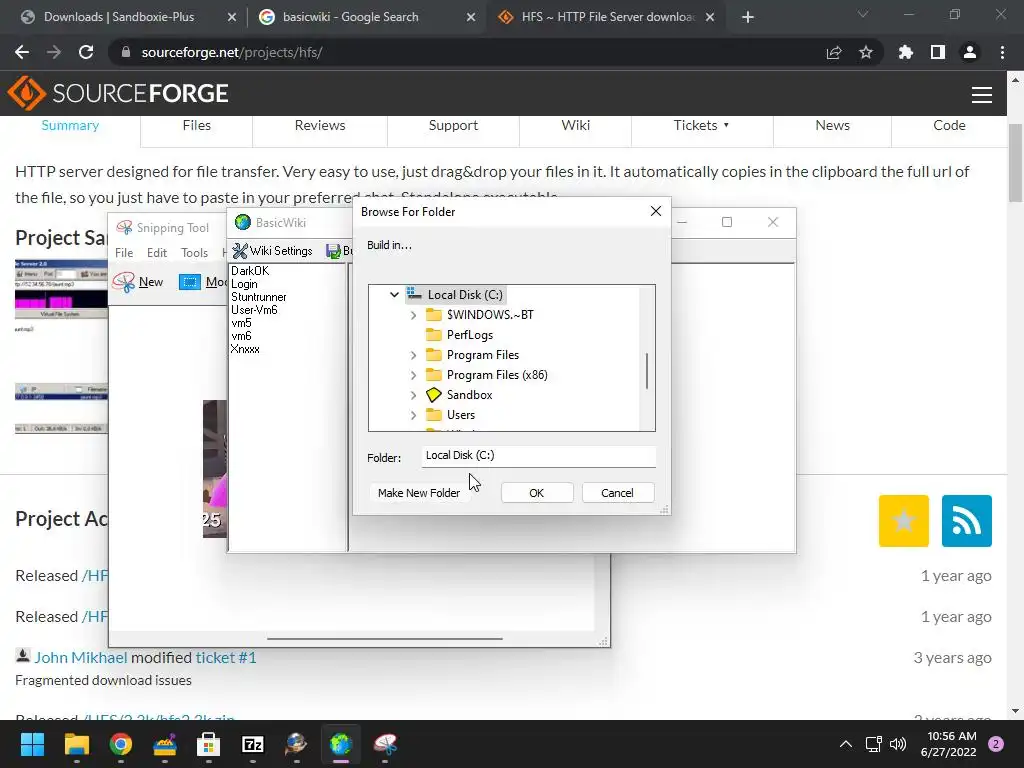Switch to the Support tab
This screenshot has width=1024, height=768.
click(453, 125)
